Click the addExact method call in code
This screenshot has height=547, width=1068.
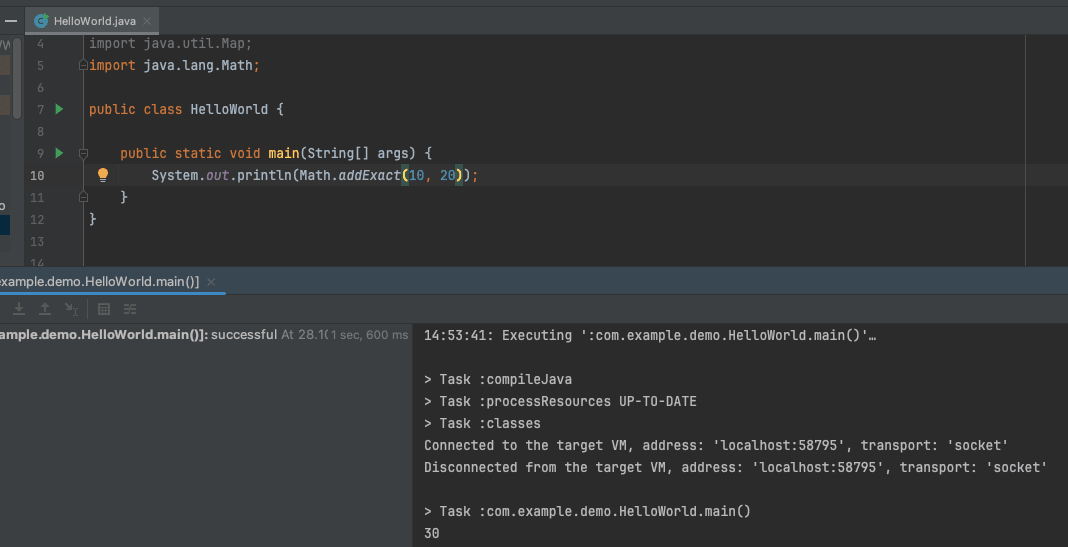(x=370, y=175)
